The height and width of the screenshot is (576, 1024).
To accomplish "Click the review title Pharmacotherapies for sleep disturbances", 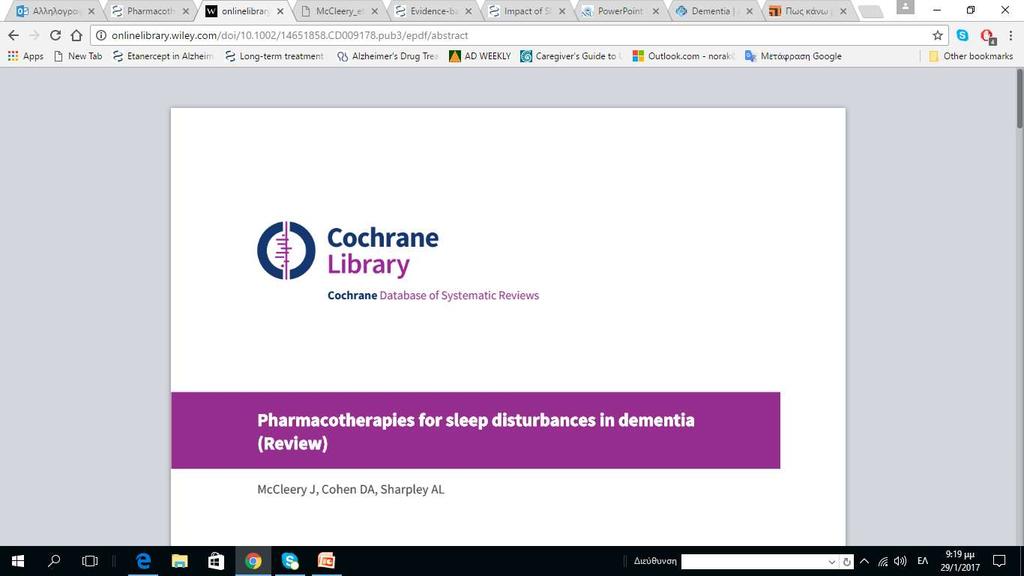I will pos(475,431).
